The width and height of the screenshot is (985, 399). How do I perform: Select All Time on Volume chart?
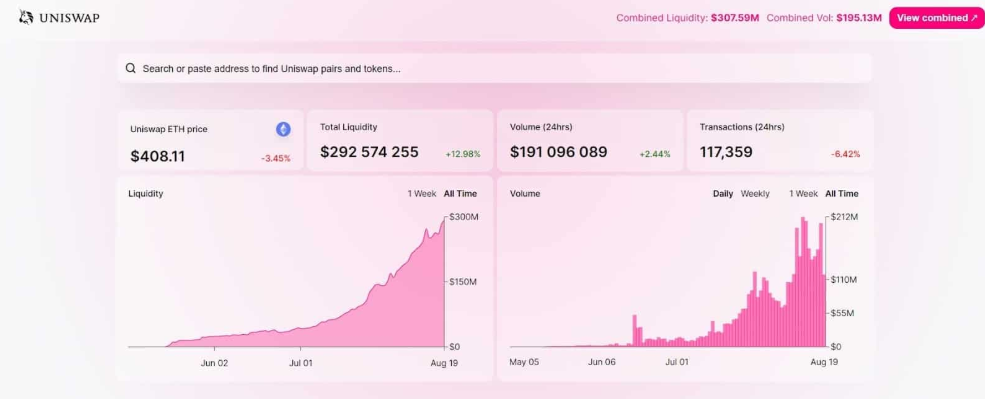pyautogui.click(x=841, y=194)
